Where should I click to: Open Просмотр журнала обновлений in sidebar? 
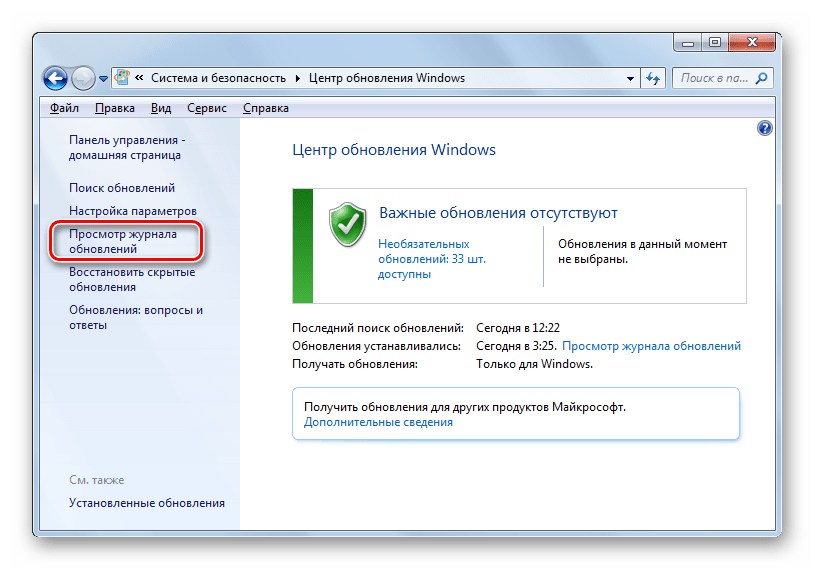click(x=123, y=241)
